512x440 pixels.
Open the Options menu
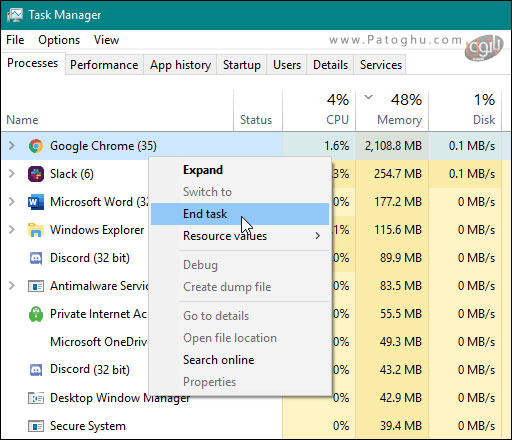click(x=59, y=40)
